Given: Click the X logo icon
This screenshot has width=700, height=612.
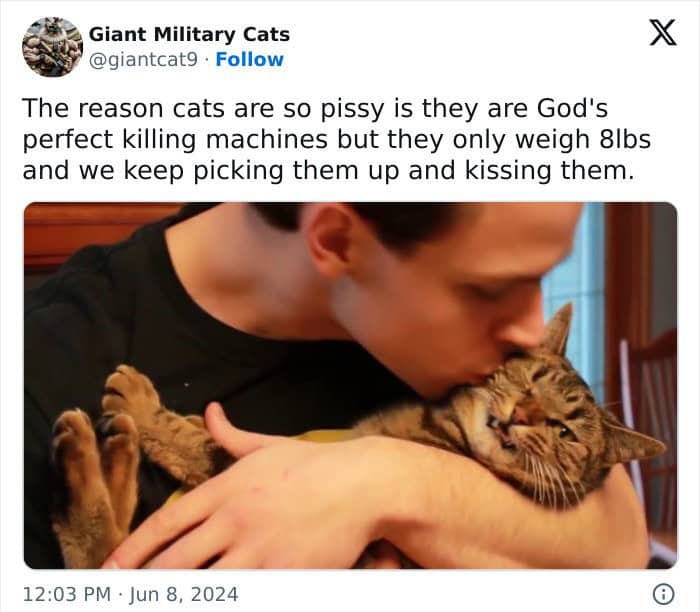Looking at the screenshot, I should click(x=663, y=32).
